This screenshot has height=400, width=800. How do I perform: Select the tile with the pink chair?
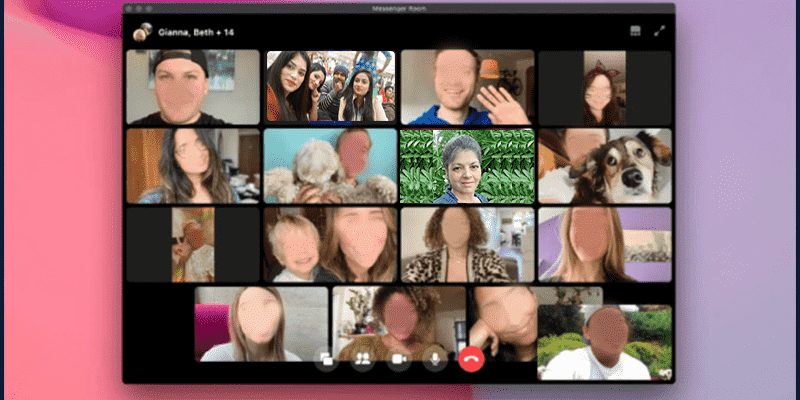click(x=261, y=324)
